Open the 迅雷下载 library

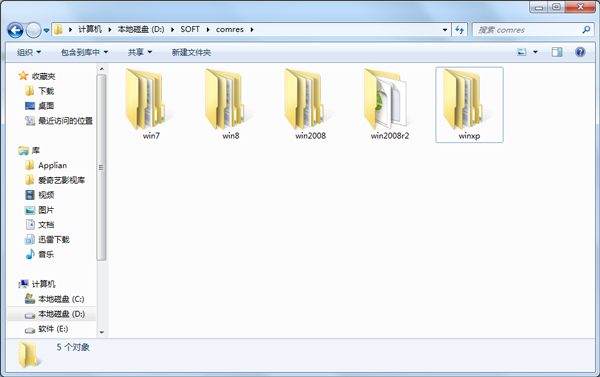point(47,240)
